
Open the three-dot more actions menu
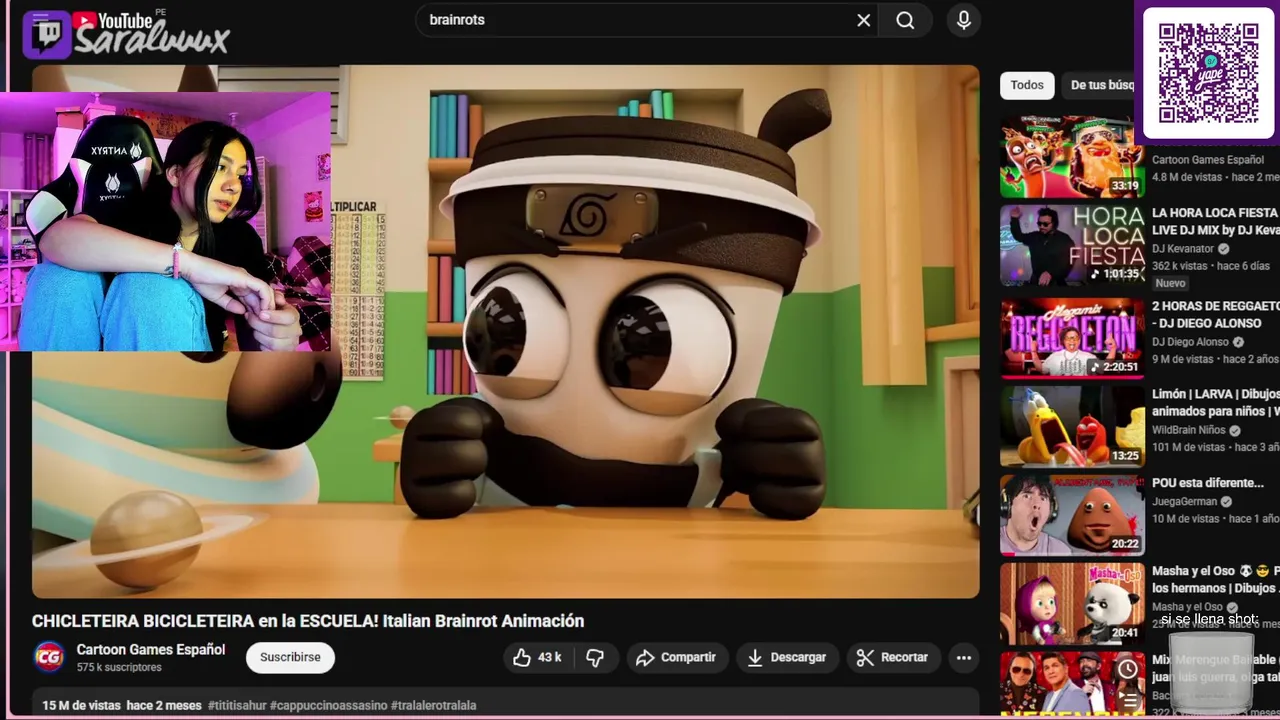[964, 657]
